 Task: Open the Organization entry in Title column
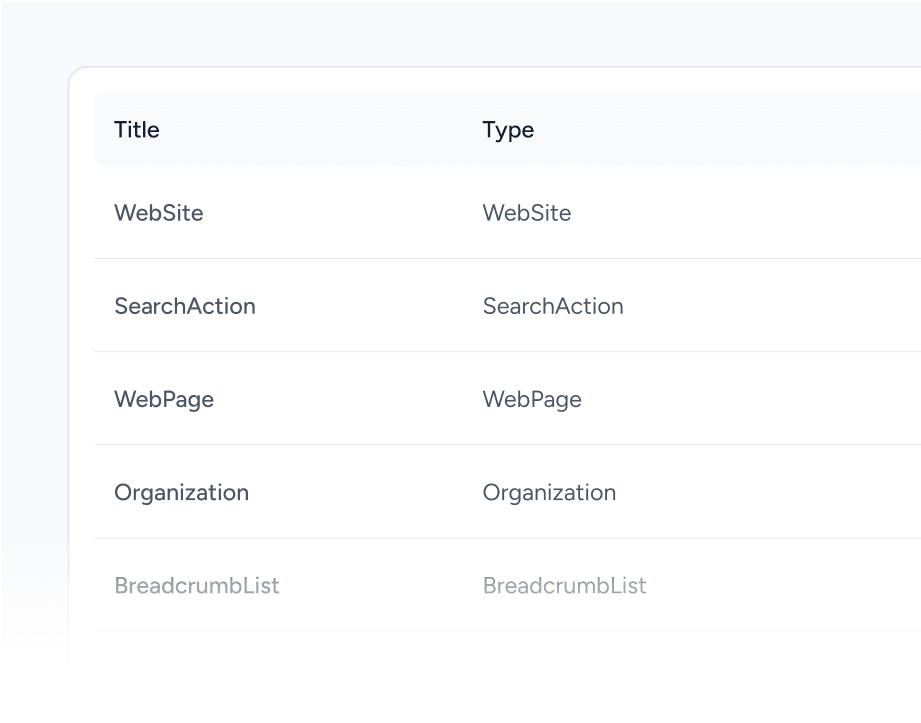point(181,492)
